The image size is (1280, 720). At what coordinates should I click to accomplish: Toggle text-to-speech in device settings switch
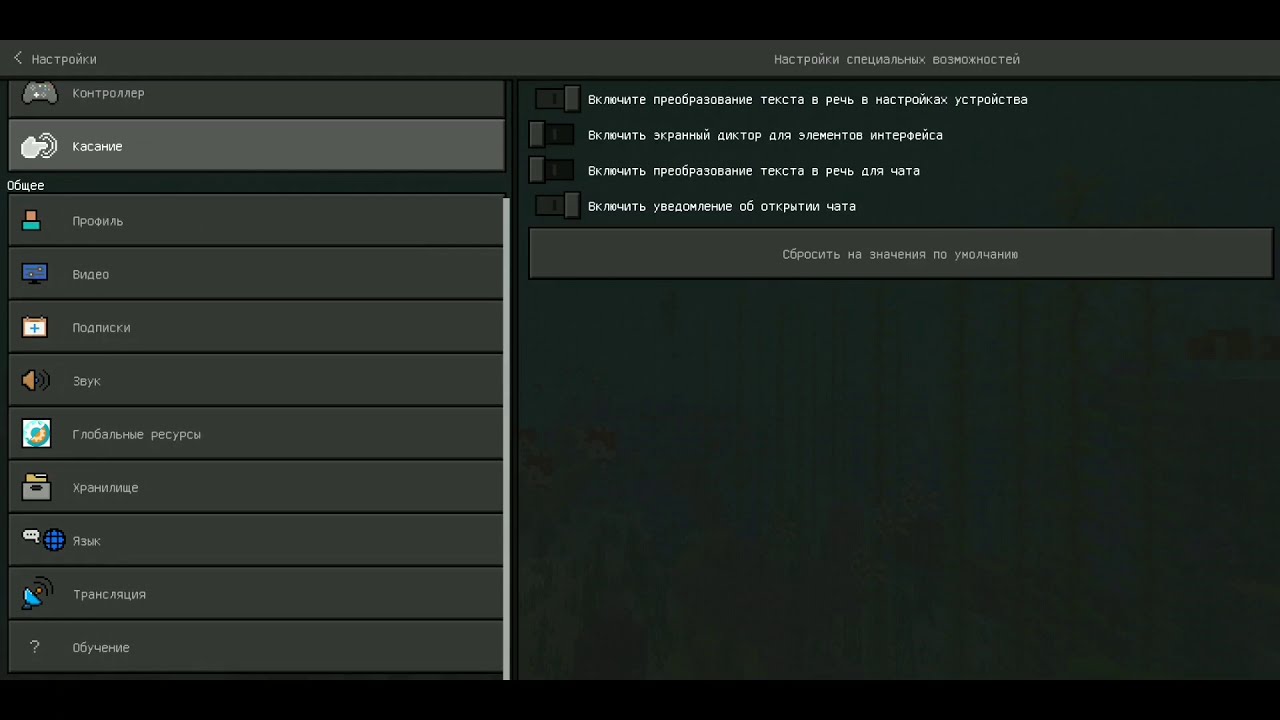[x=557, y=99]
